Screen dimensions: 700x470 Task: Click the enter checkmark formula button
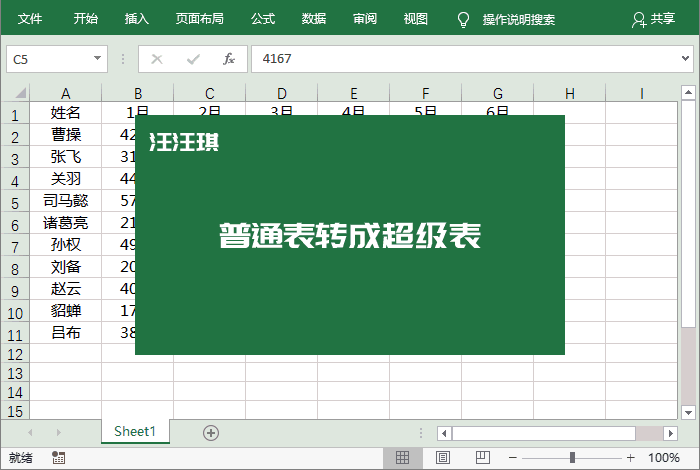193,59
